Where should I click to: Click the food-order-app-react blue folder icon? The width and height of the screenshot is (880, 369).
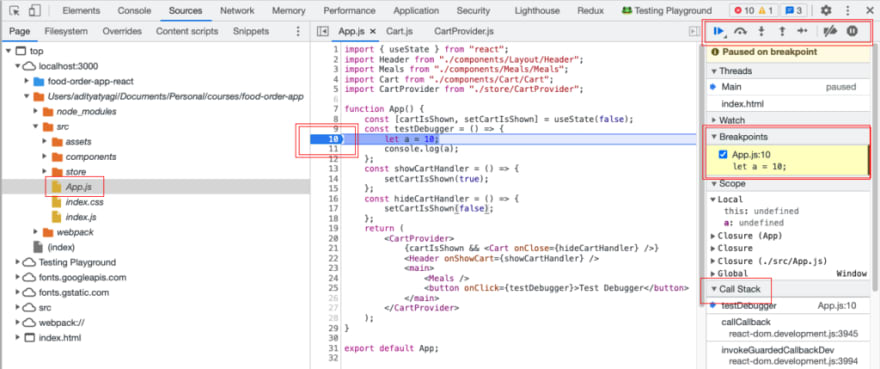(39, 81)
